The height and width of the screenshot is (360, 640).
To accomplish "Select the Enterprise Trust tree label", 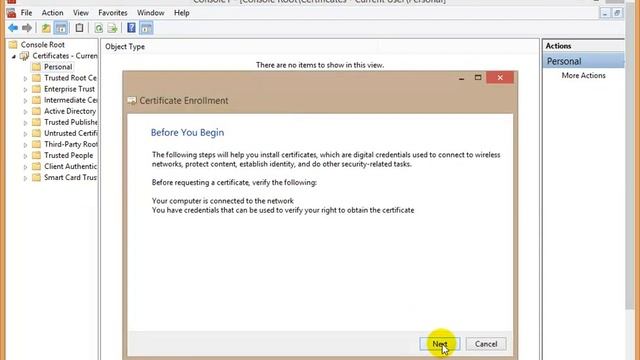I will point(69,89).
